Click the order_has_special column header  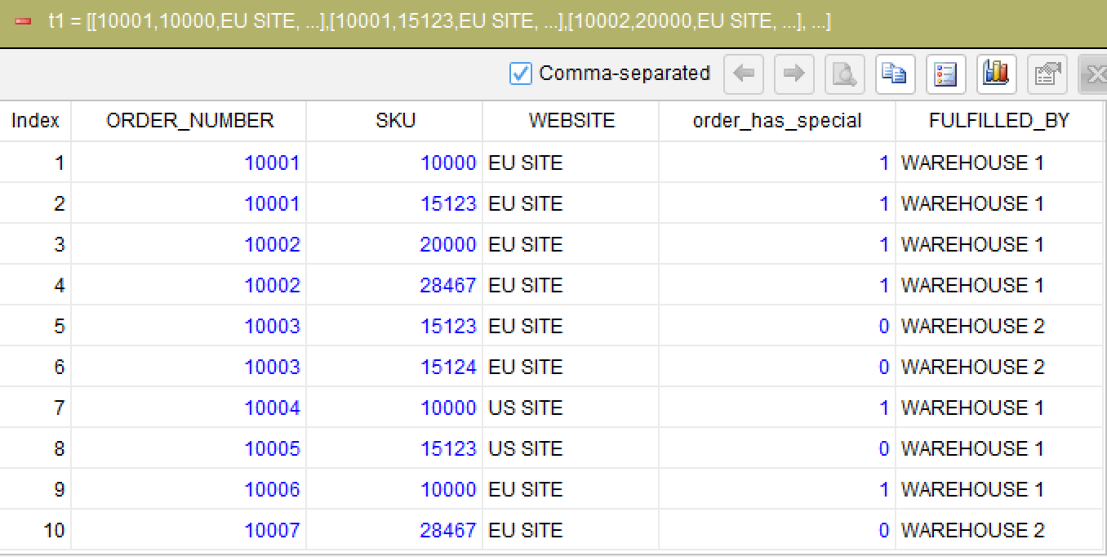[x=777, y=121]
